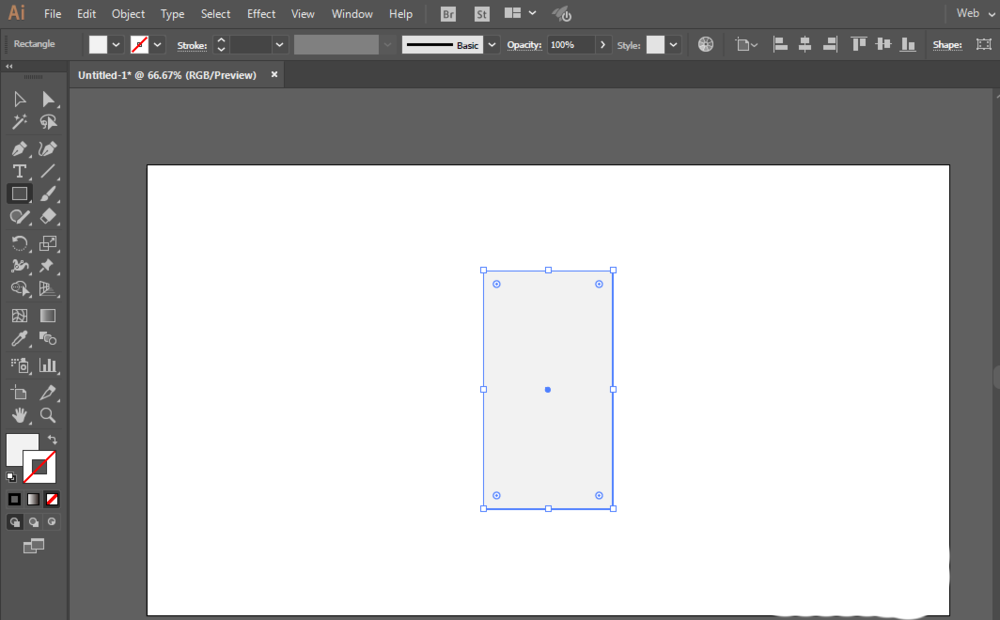Activate the Zoom tool
Viewport: 1000px width, 620px height.
click(x=47, y=415)
